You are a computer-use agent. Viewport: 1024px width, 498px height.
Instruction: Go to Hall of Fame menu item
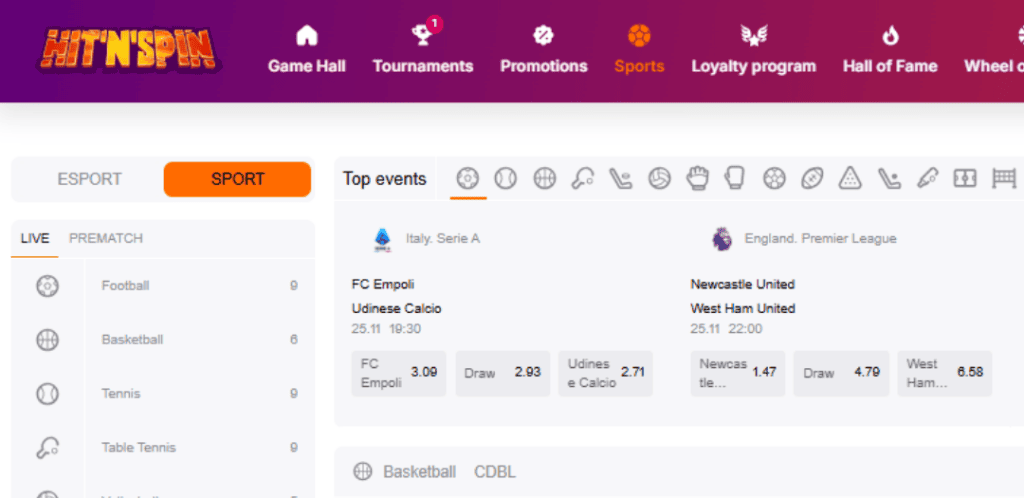tap(890, 67)
